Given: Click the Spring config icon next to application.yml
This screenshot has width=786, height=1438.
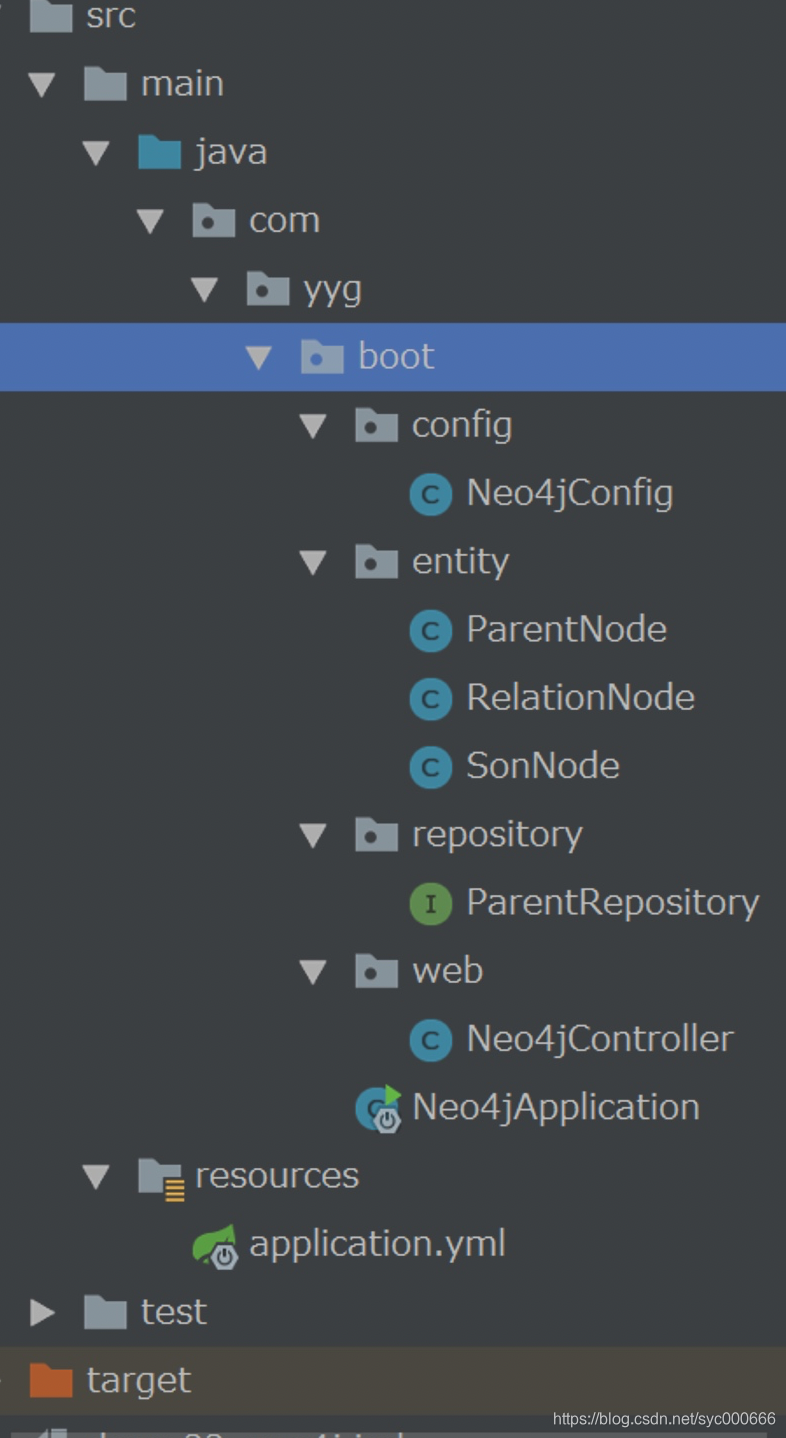Looking at the screenshot, I should (x=218, y=1244).
